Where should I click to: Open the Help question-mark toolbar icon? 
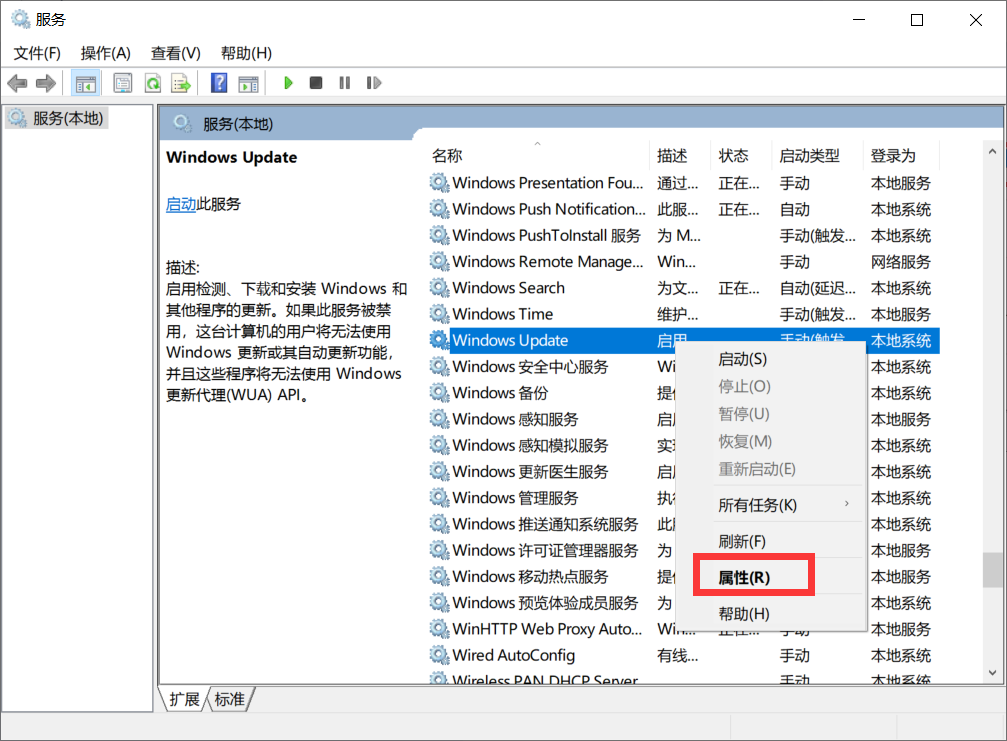pyautogui.click(x=218, y=83)
